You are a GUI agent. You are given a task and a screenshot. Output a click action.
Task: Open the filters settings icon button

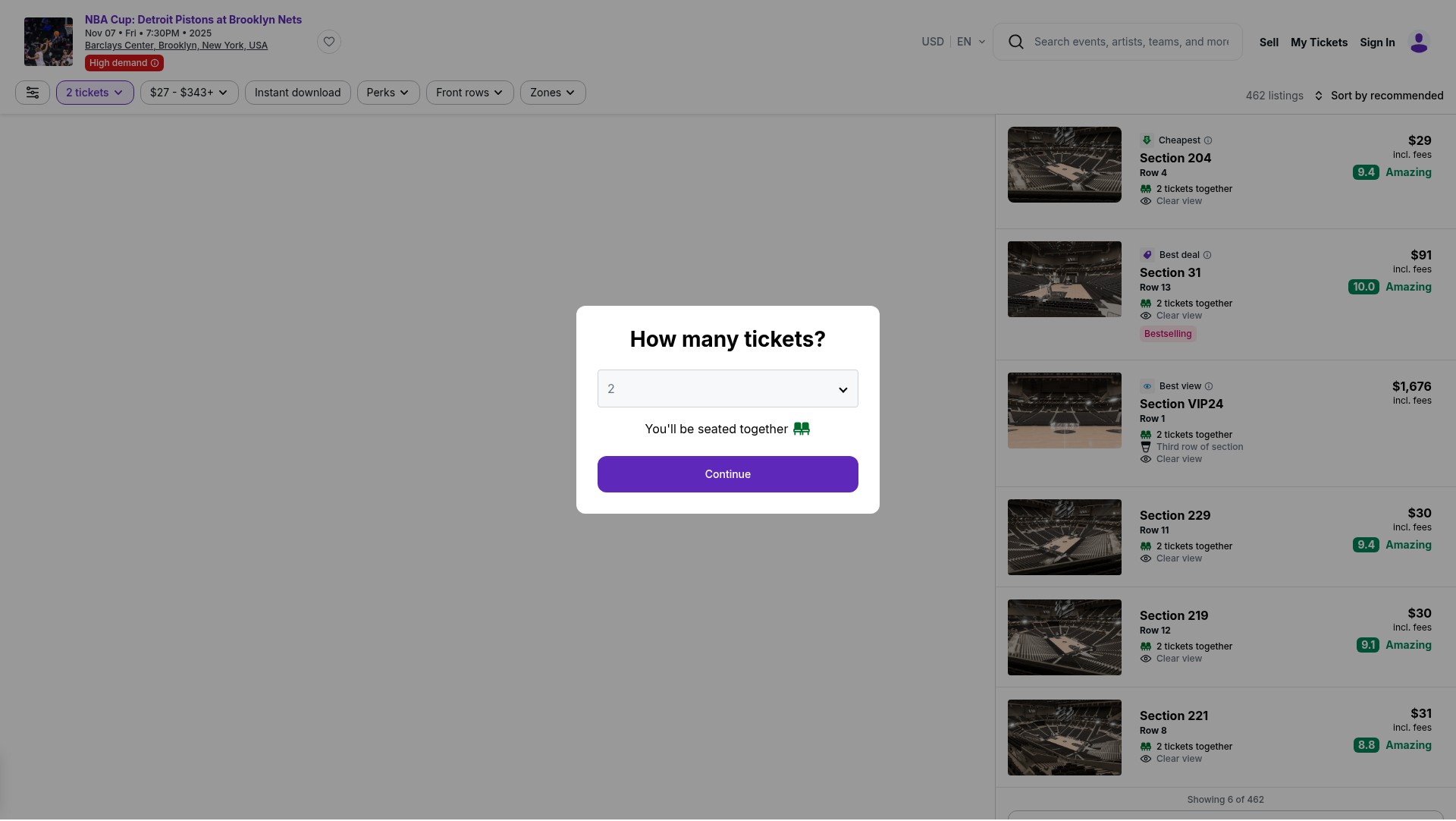(33, 93)
